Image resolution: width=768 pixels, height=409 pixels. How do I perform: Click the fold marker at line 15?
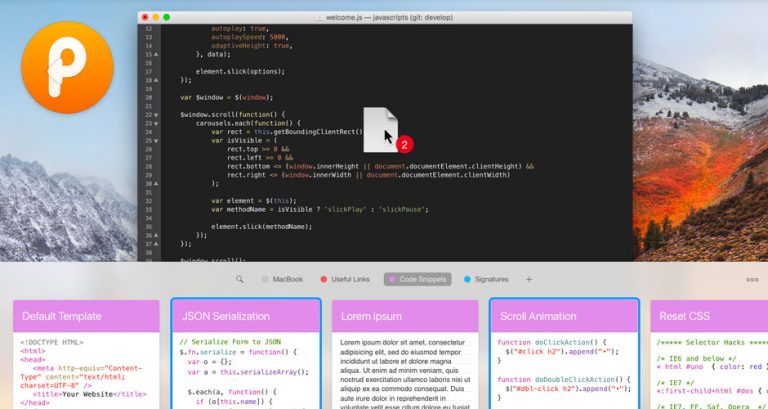click(155, 55)
